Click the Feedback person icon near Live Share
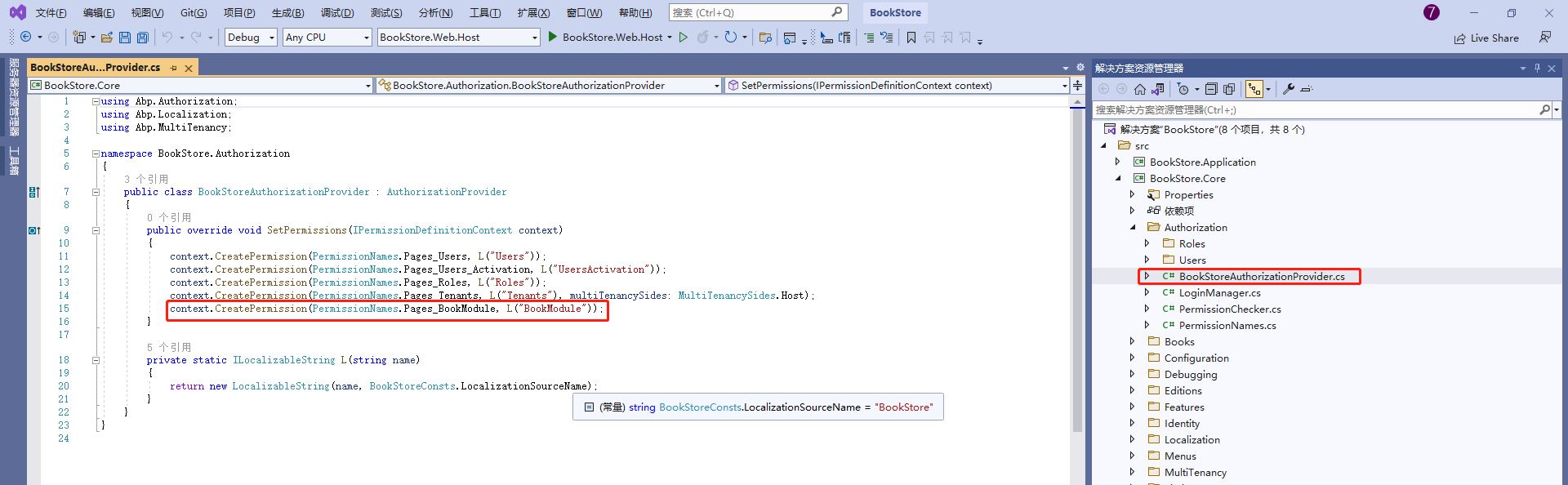The width and height of the screenshot is (1568, 485). coord(1544,38)
